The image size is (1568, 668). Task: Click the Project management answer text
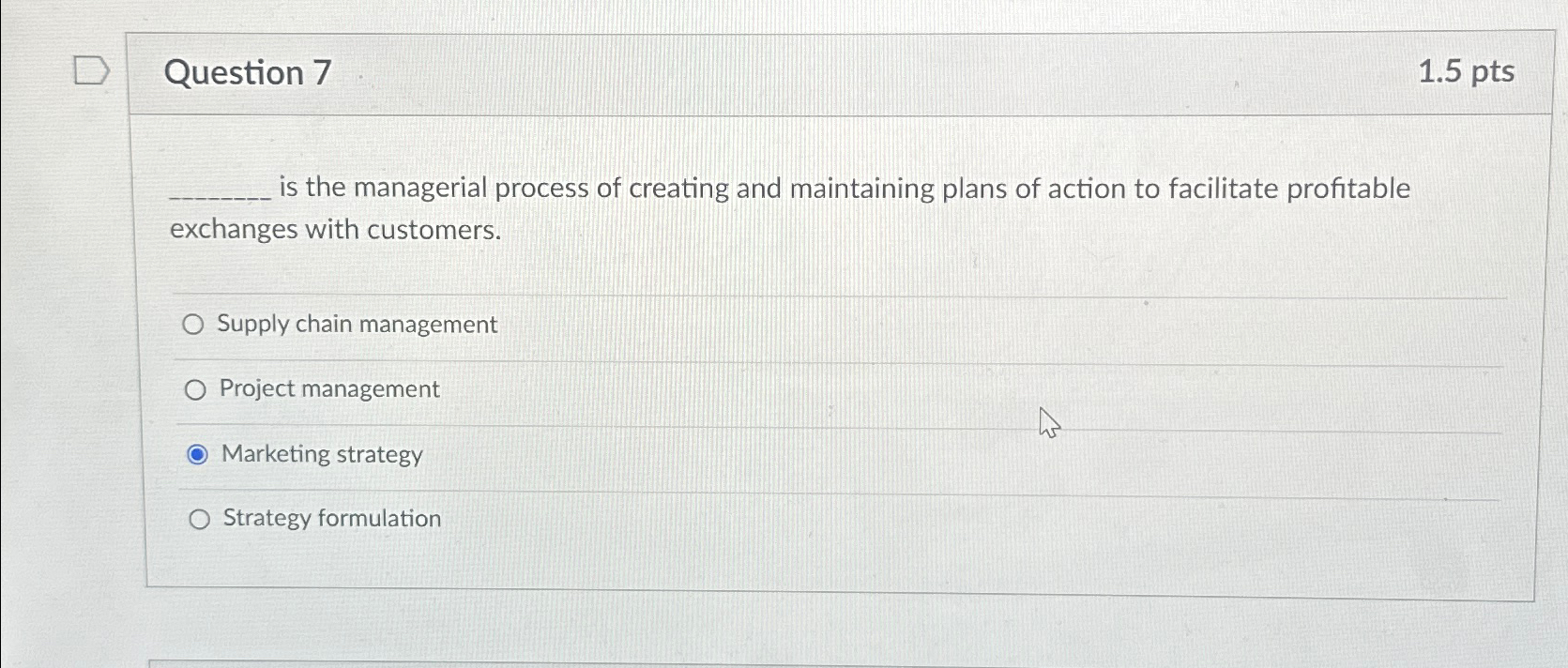click(x=327, y=389)
